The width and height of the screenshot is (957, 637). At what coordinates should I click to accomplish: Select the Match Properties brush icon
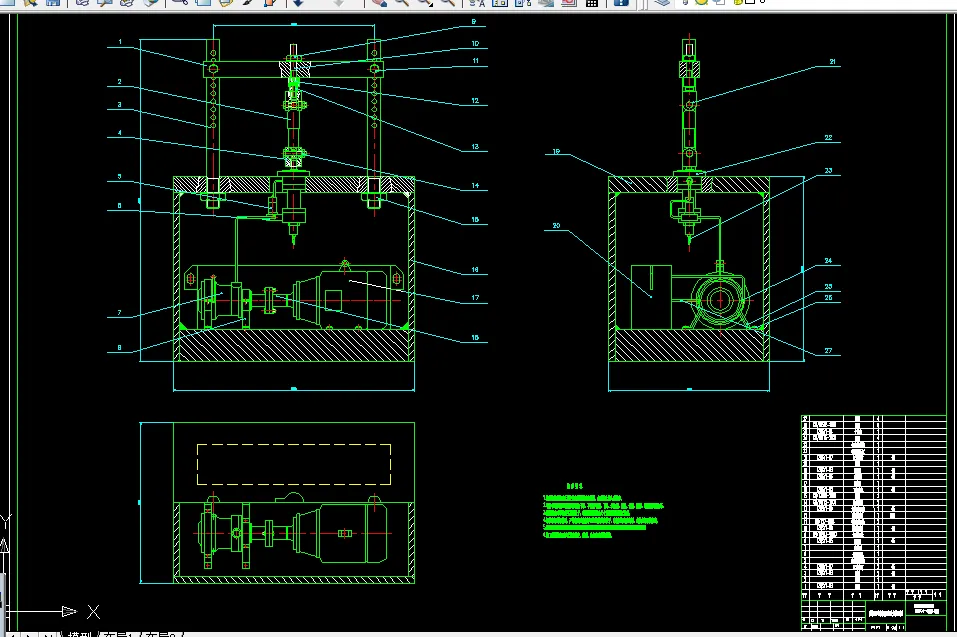pos(248,2)
